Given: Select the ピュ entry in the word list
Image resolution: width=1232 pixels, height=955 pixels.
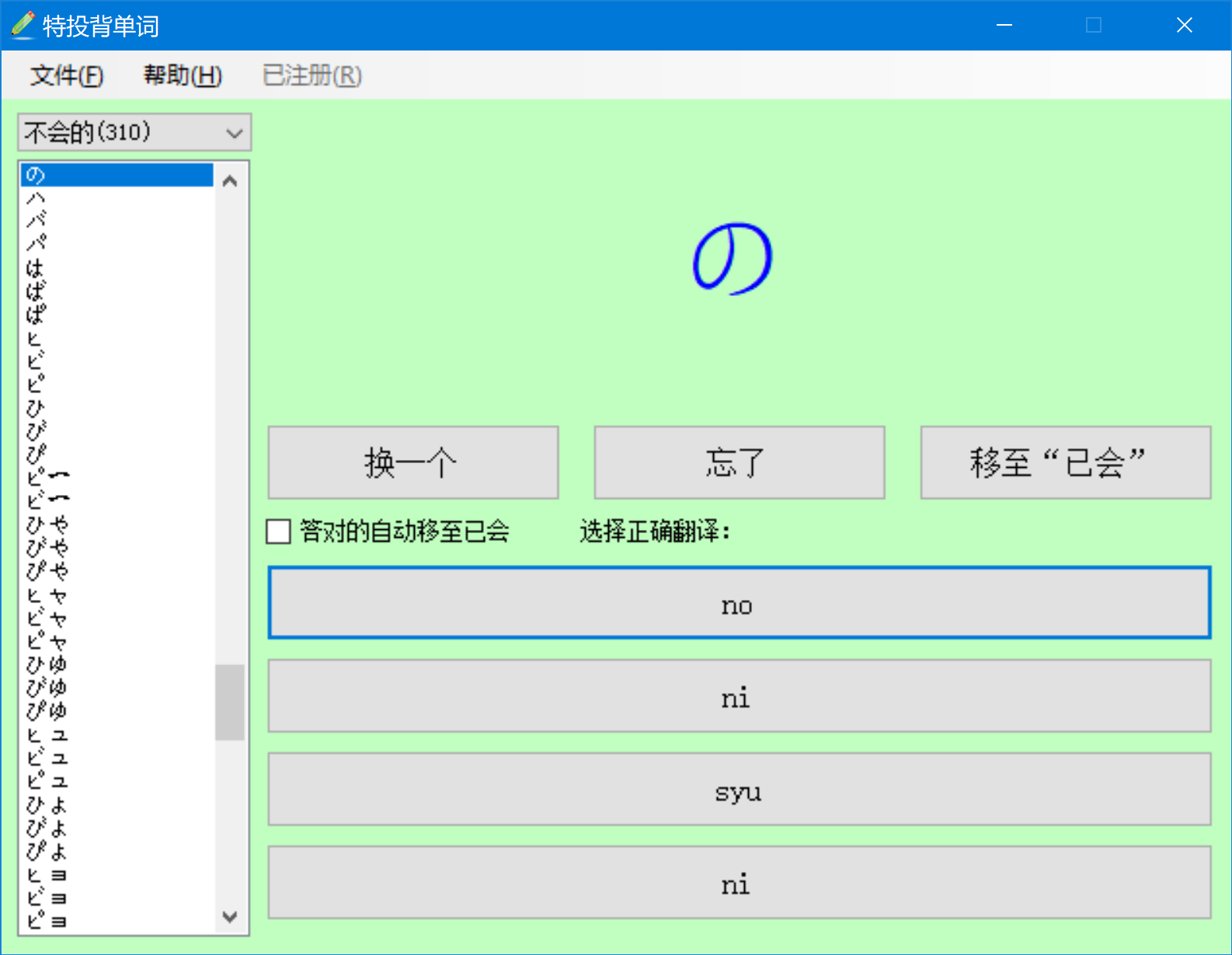Looking at the screenshot, I should click(x=117, y=781).
